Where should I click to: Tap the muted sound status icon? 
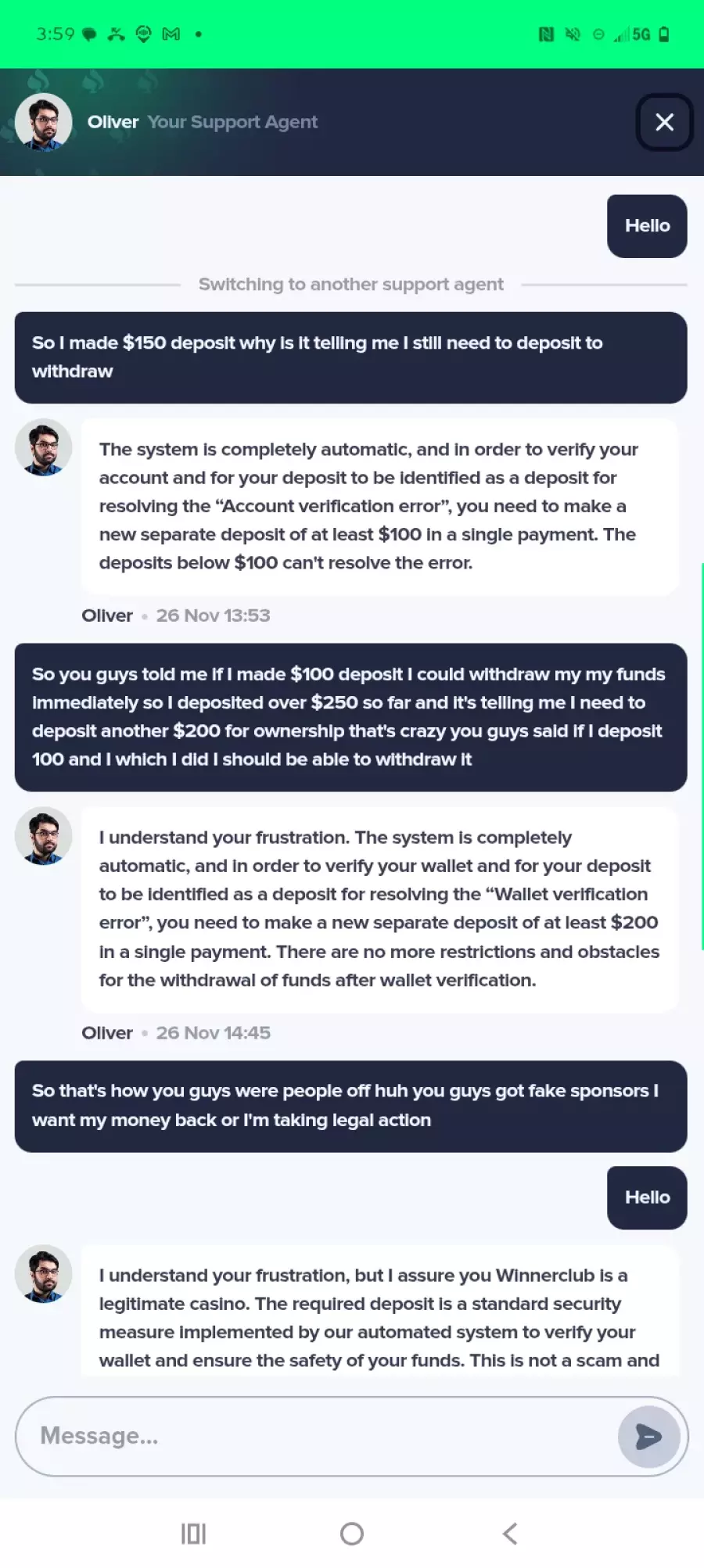point(573,34)
